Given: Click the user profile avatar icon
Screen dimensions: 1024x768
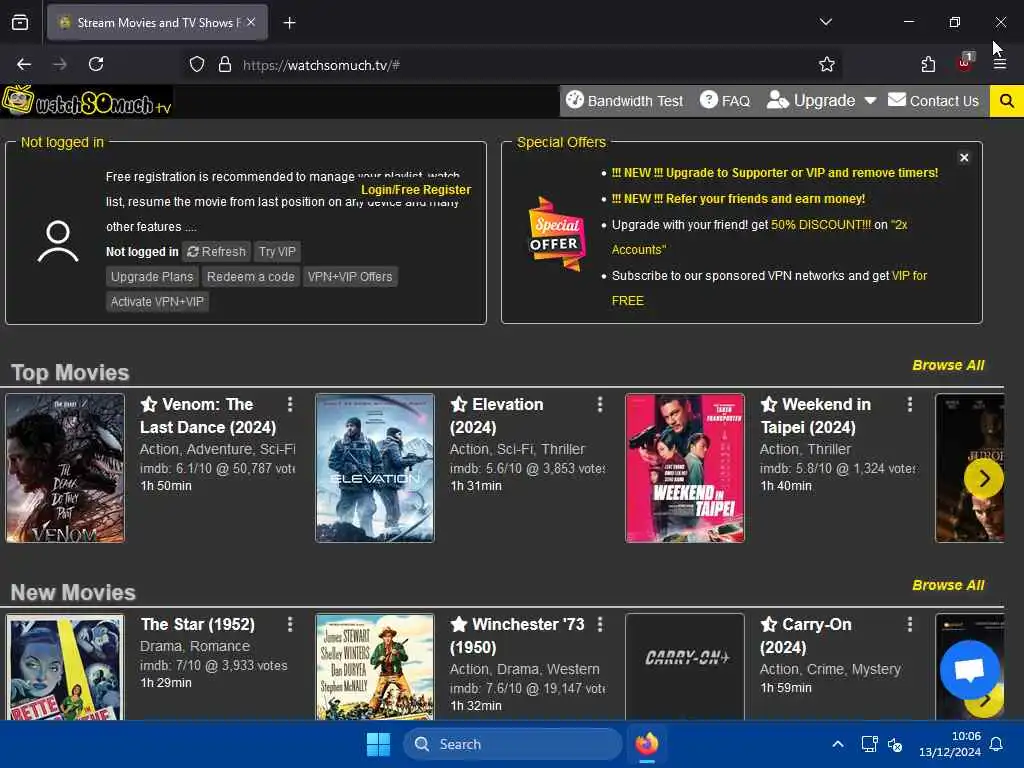Looking at the screenshot, I should tap(58, 242).
